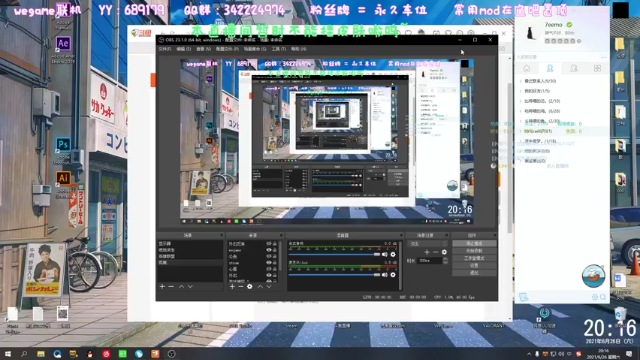This screenshot has height=360, width=640.
Task: Mute the Mic/Aux channel speaker icon
Action: pos(384,275)
